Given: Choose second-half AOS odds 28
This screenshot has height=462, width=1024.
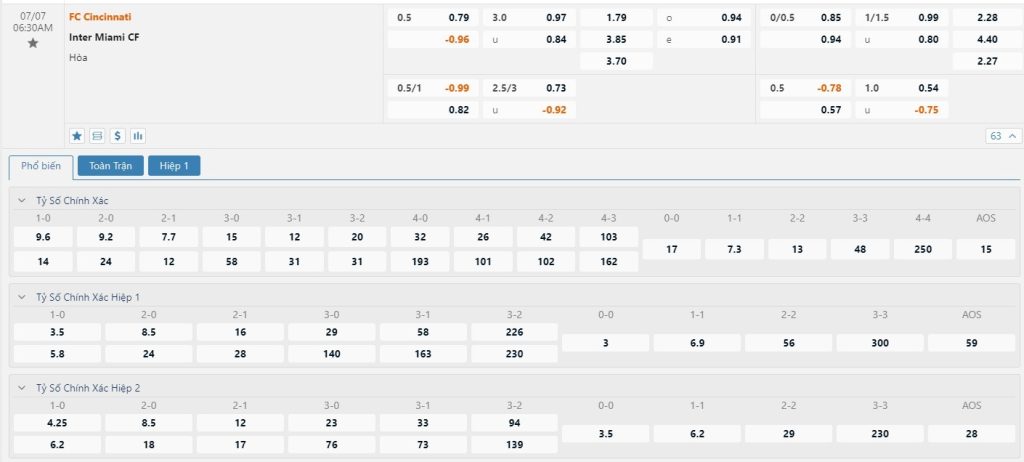Looking at the screenshot, I should [971, 433].
